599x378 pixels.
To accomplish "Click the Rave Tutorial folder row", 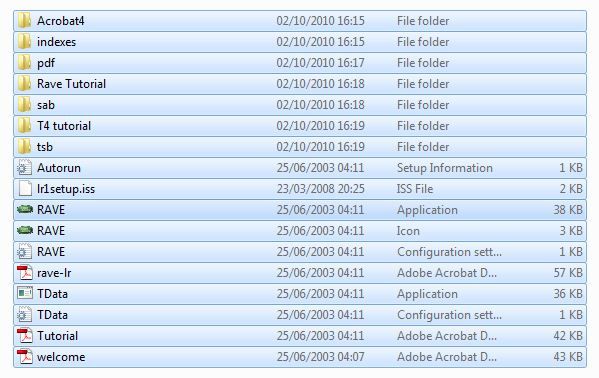I will [x=300, y=84].
